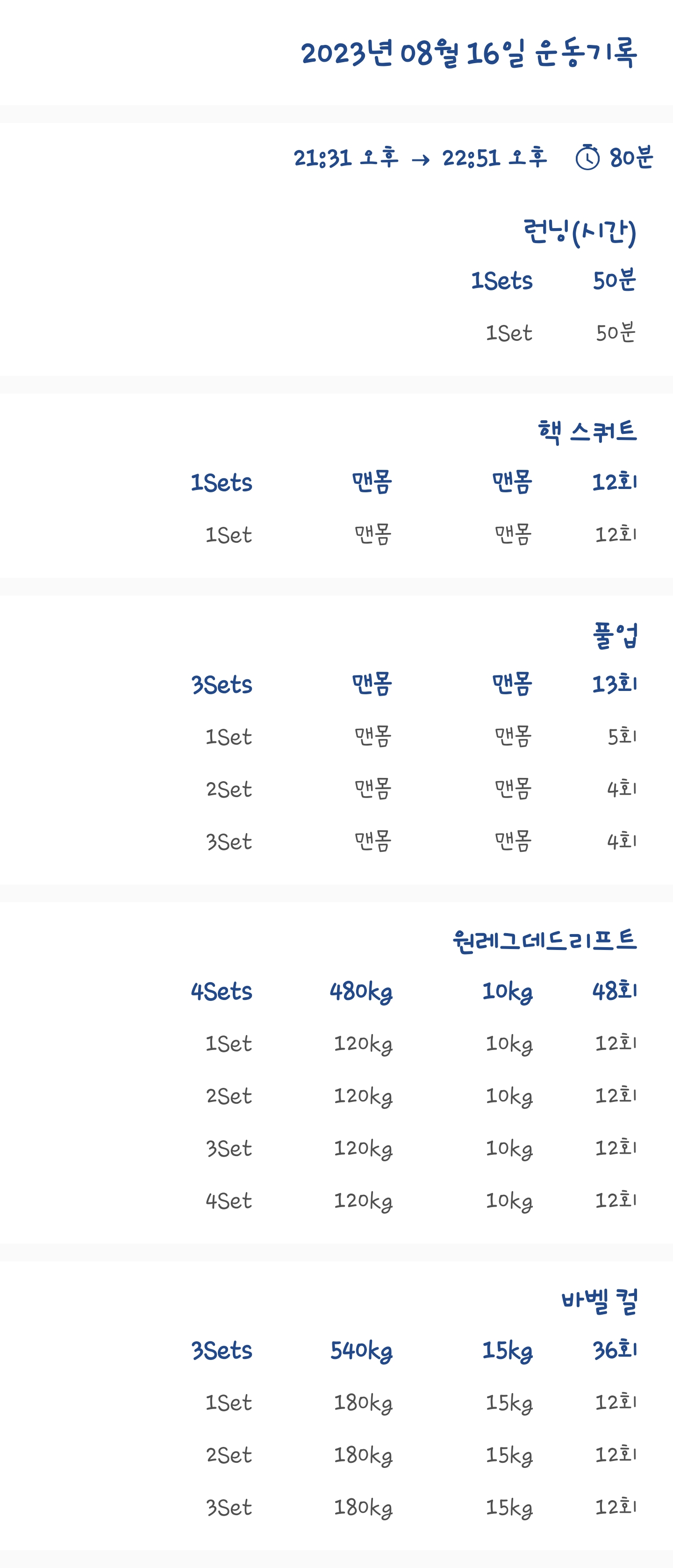This screenshot has width=673, height=1568.
Task: Click the 3Sets summary label for 풀업
Action: coord(222,685)
